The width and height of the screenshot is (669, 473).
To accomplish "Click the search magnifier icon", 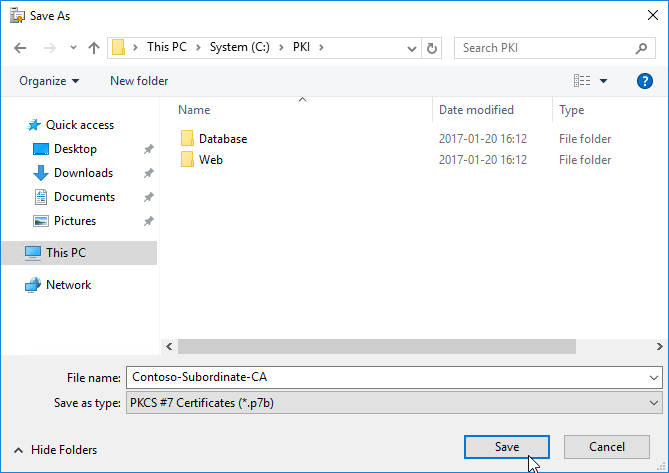I will (641, 48).
